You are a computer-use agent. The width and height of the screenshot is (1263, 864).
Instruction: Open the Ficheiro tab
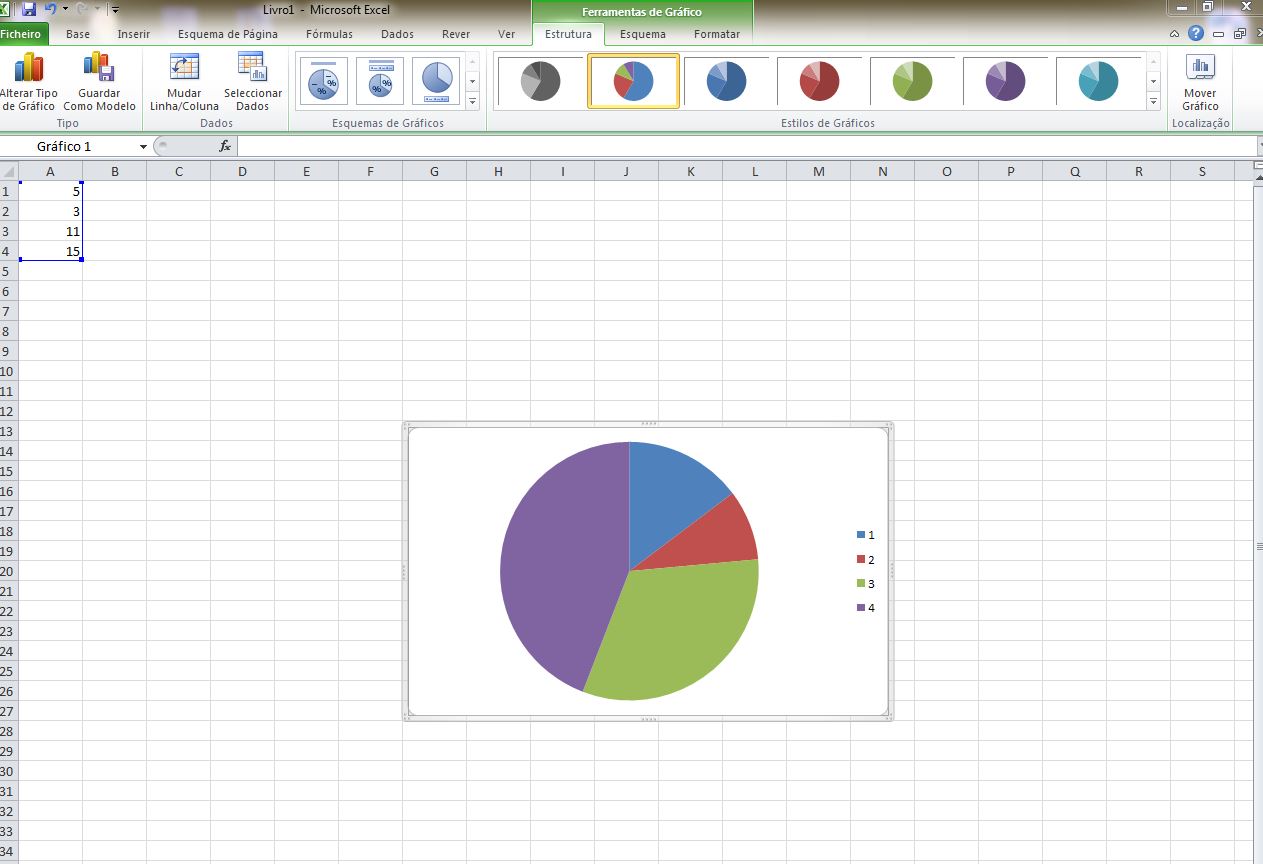coord(22,34)
